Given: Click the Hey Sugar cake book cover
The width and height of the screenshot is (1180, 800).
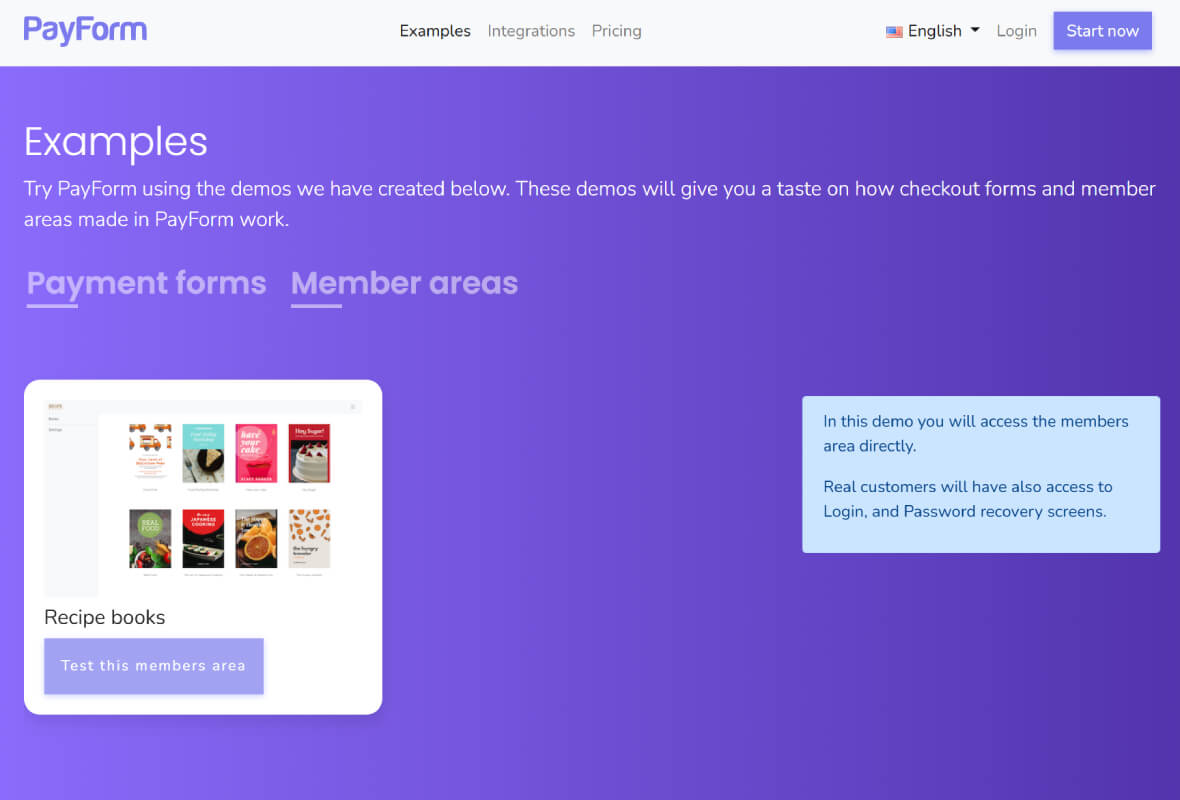Looking at the screenshot, I should 309,453.
